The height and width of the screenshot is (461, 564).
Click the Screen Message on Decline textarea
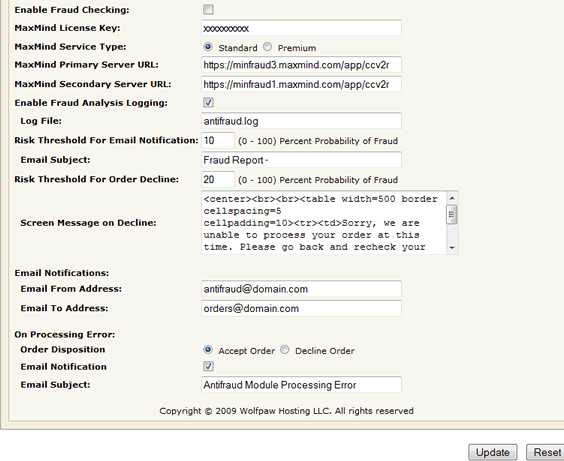coord(324,223)
